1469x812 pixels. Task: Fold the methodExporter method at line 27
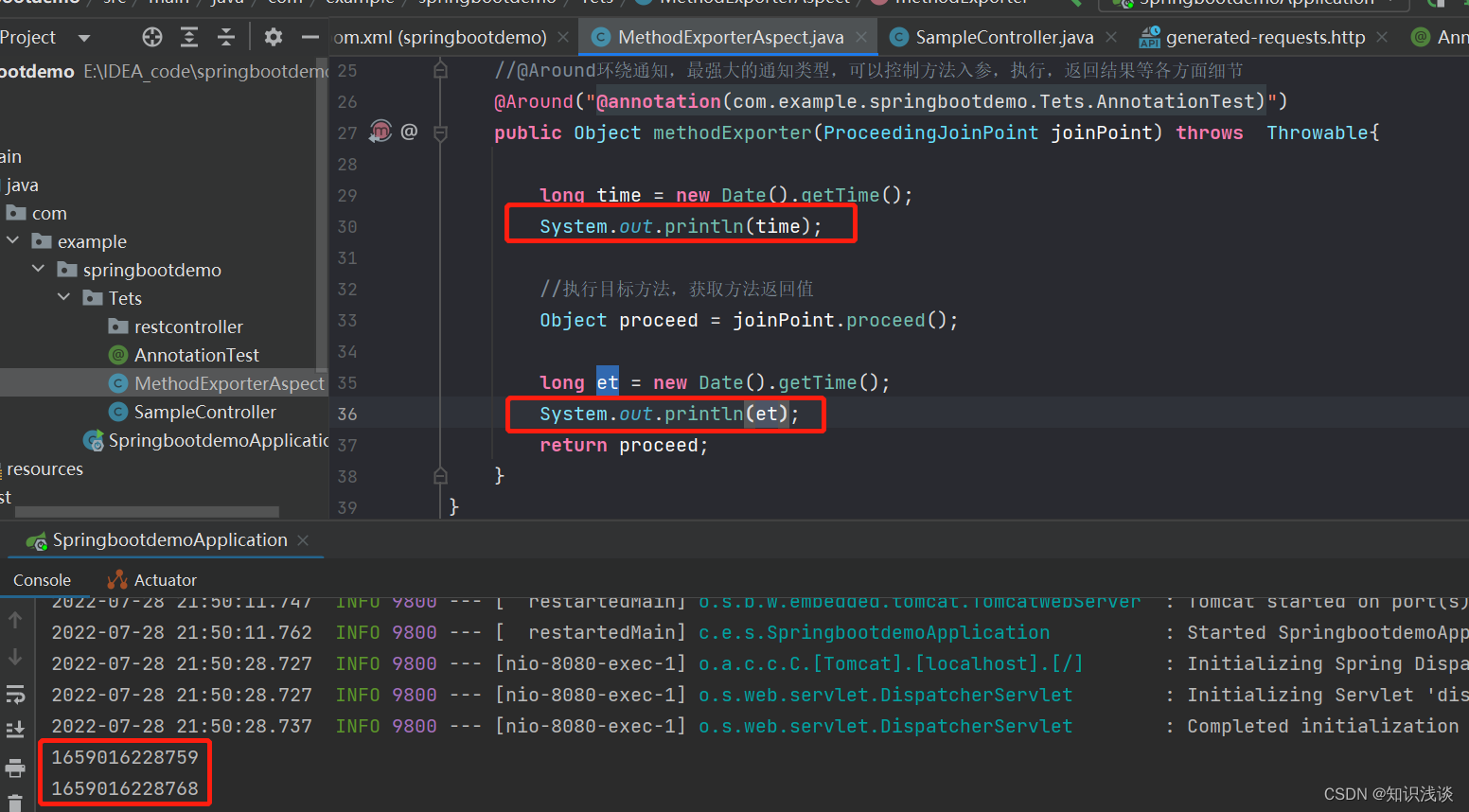[440, 133]
